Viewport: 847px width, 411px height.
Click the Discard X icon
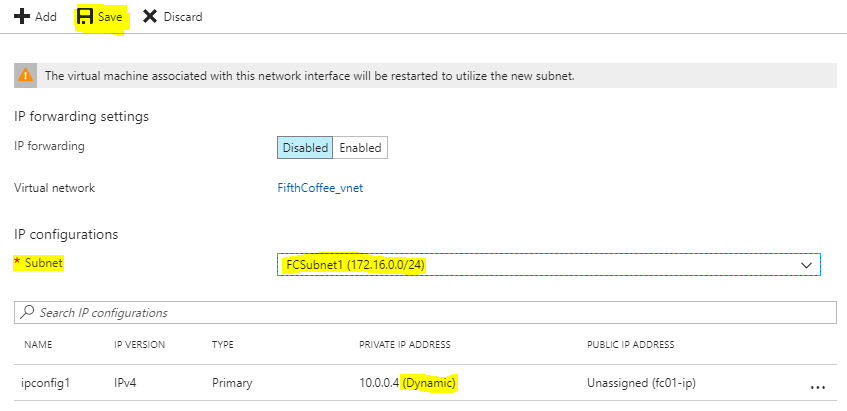150,17
